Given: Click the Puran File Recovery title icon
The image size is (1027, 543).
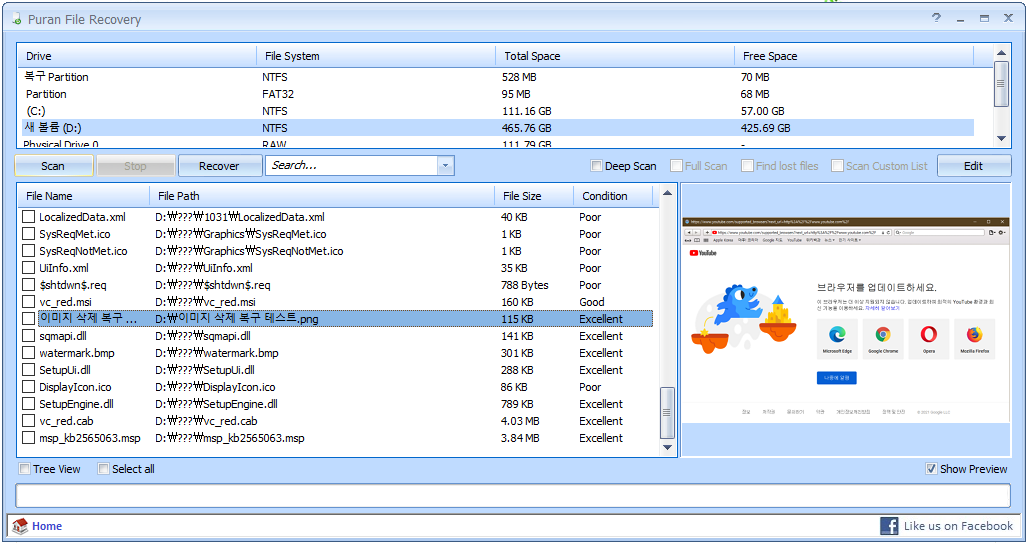Looking at the screenshot, I should [17, 19].
